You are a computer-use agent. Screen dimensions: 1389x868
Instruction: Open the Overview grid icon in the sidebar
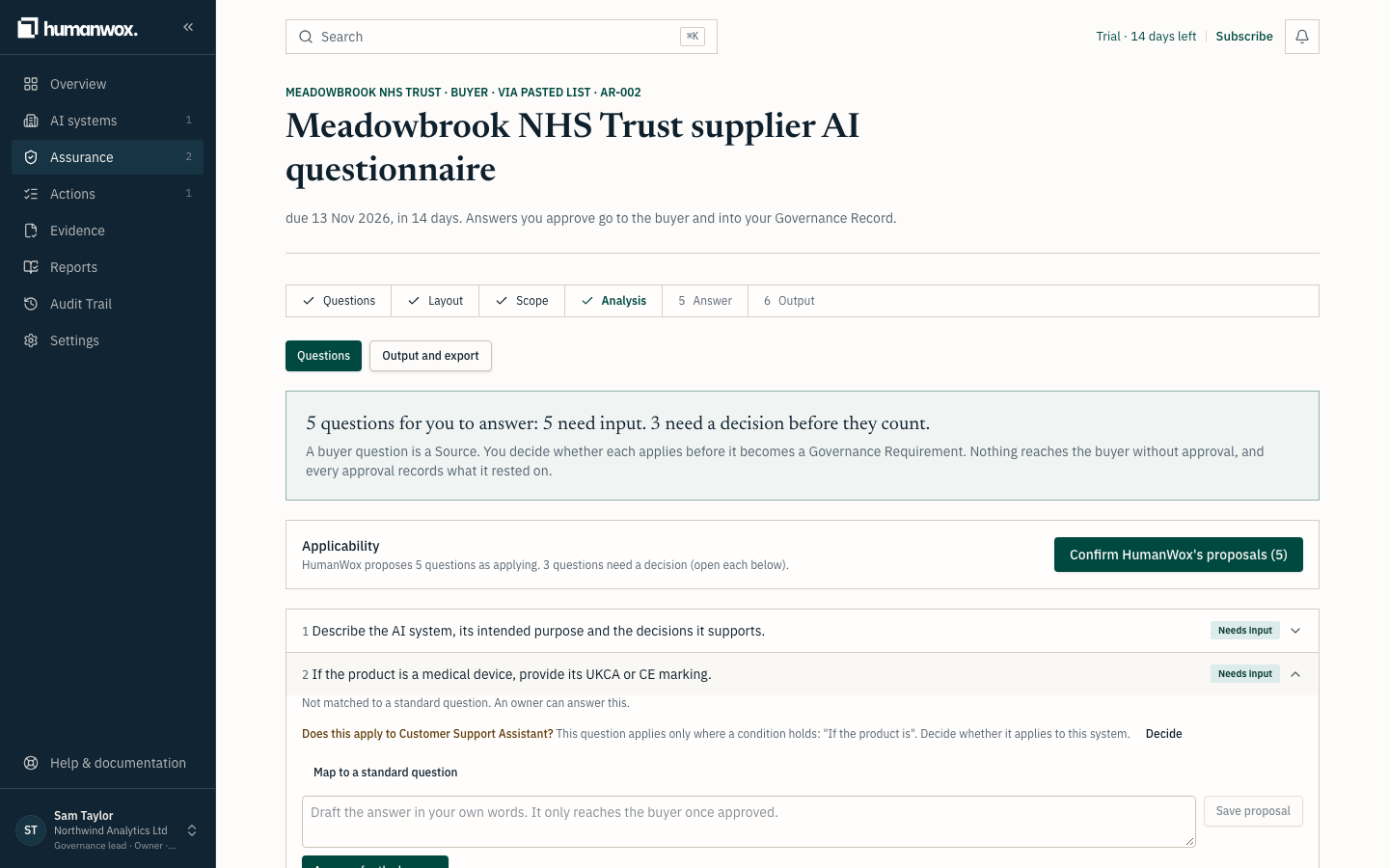31,84
